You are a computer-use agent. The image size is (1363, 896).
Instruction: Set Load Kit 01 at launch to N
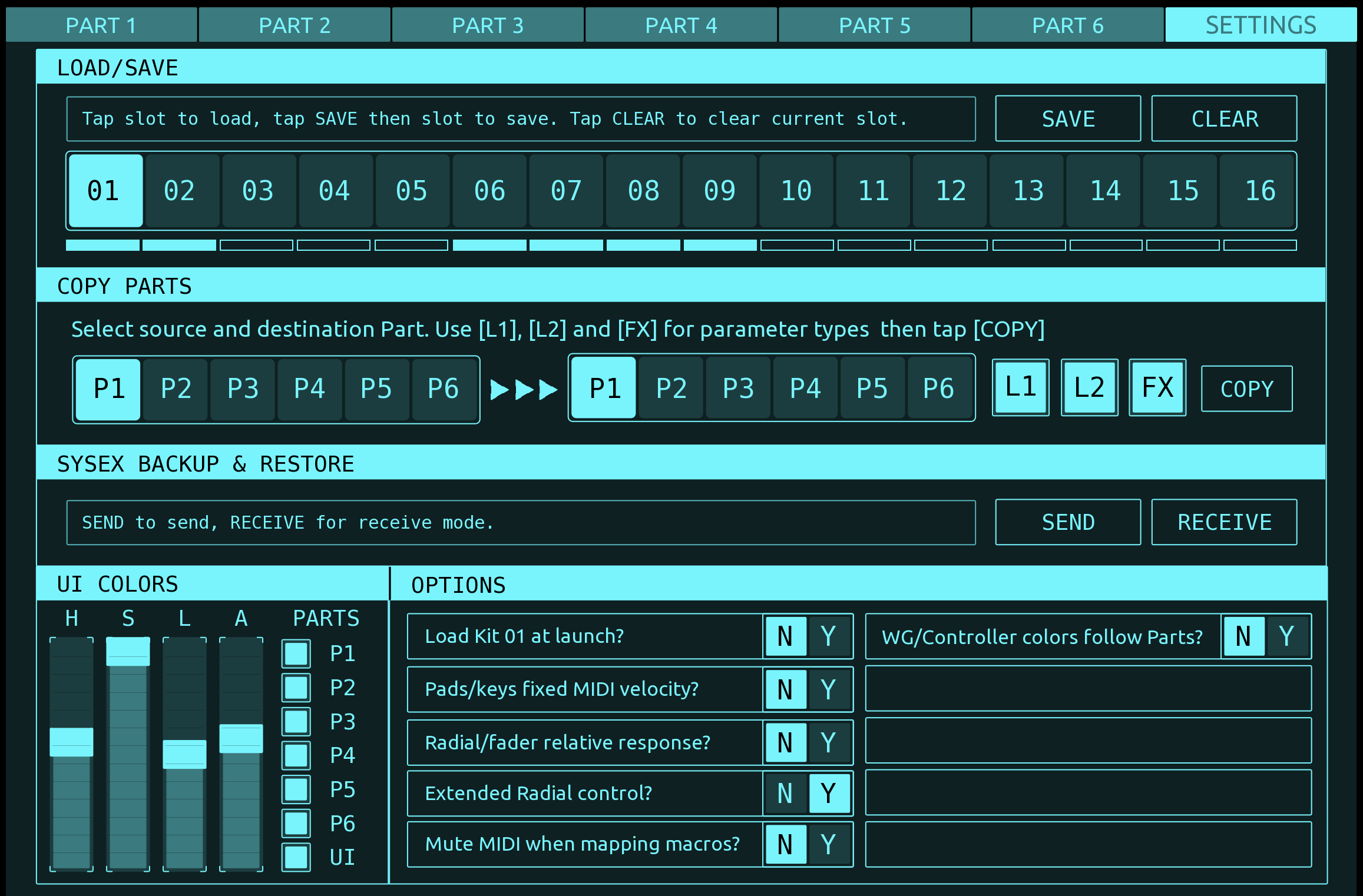(786, 636)
